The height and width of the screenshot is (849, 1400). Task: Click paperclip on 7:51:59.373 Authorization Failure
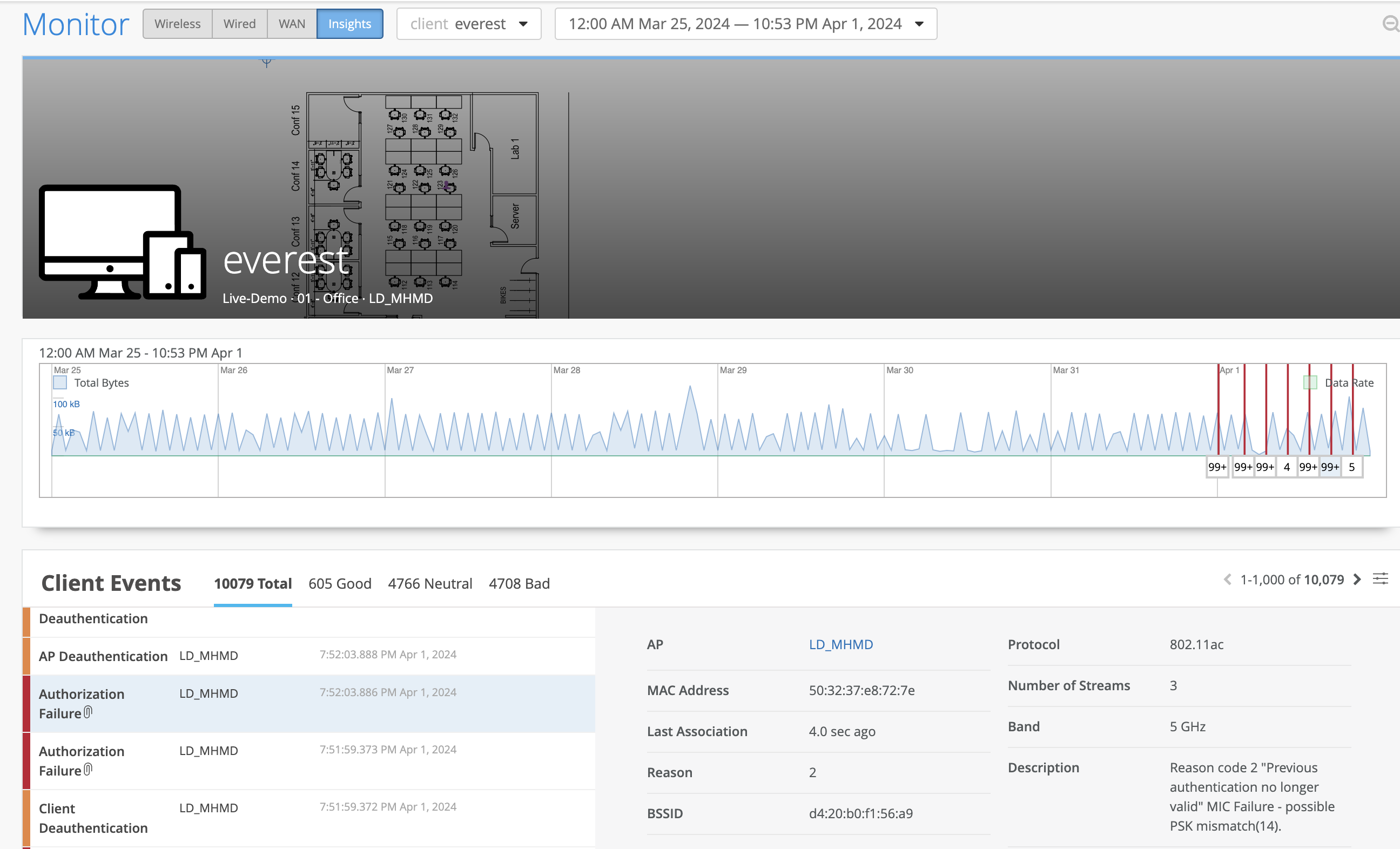coord(88,770)
